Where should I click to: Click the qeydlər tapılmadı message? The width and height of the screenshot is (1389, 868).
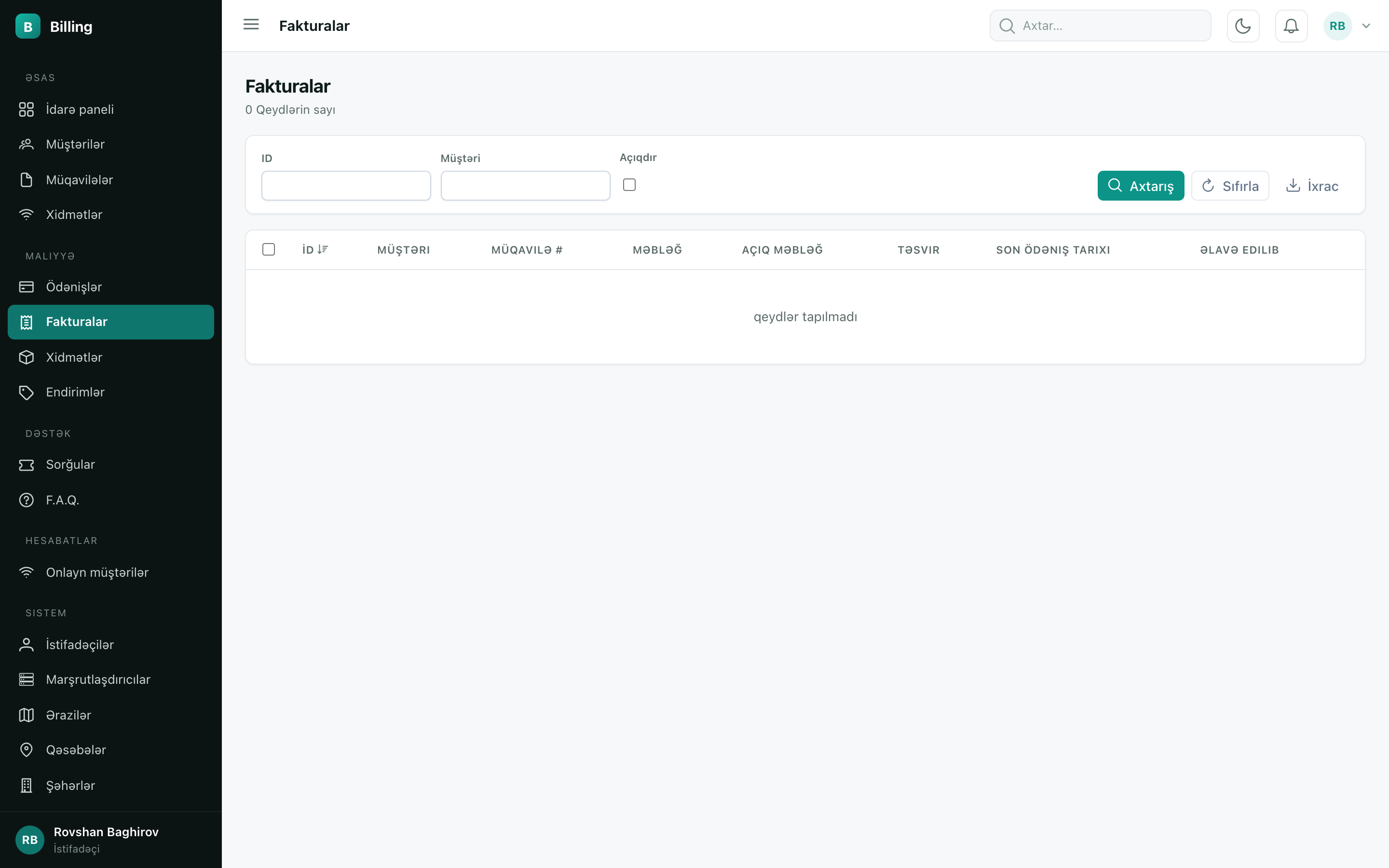[x=805, y=317]
